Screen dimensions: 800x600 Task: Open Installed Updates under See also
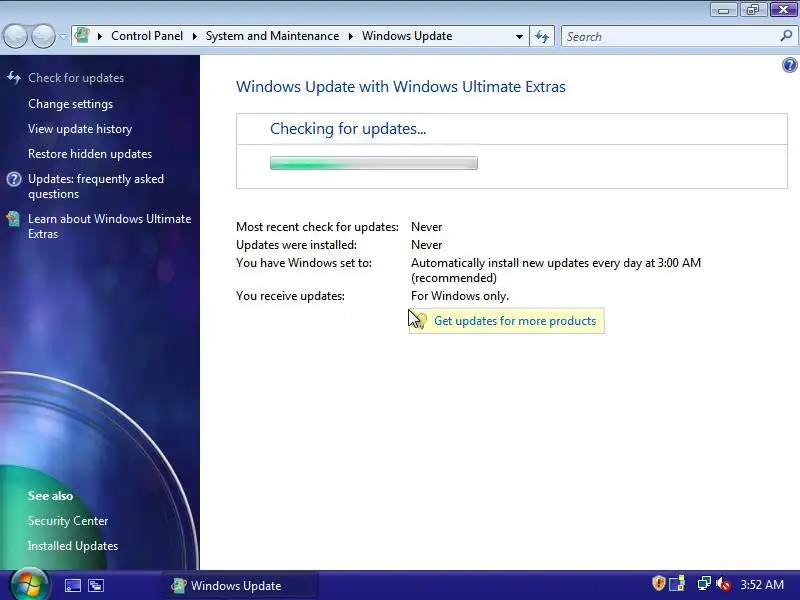coord(73,546)
